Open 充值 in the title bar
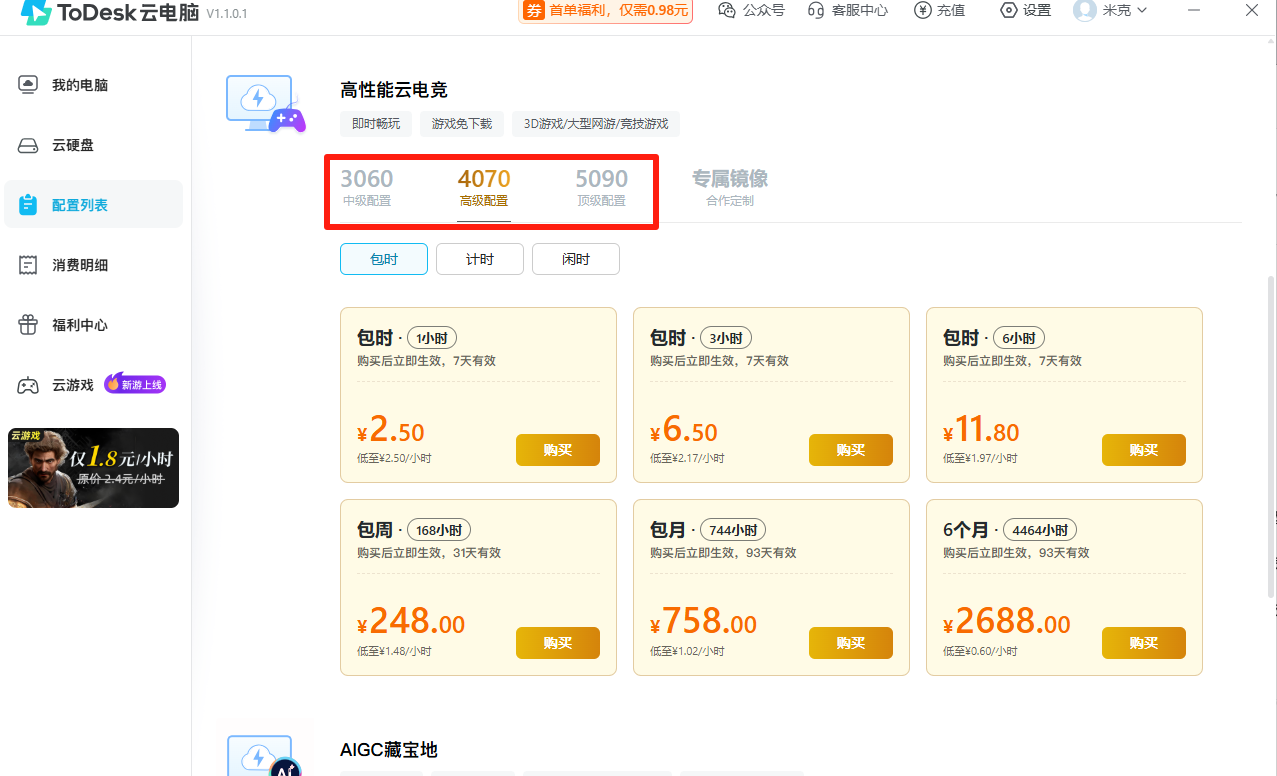The image size is (1277, 776). coord(939,10)
